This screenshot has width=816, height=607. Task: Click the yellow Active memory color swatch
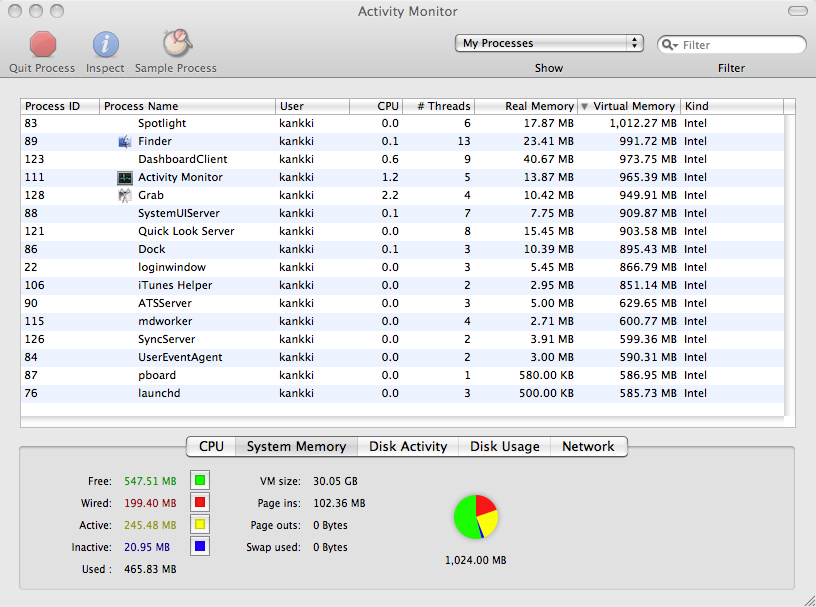click(x=200, y=524)
